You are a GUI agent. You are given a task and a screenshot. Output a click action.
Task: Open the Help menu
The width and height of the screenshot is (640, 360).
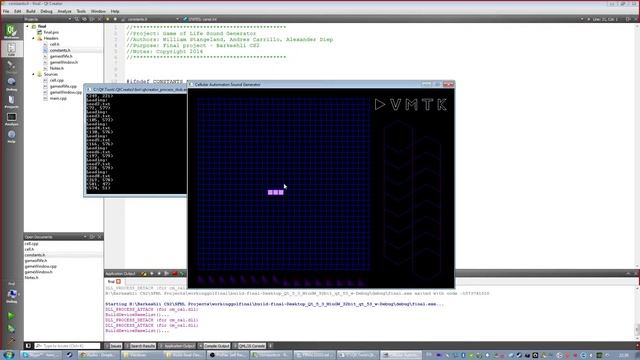click(115, 11)
